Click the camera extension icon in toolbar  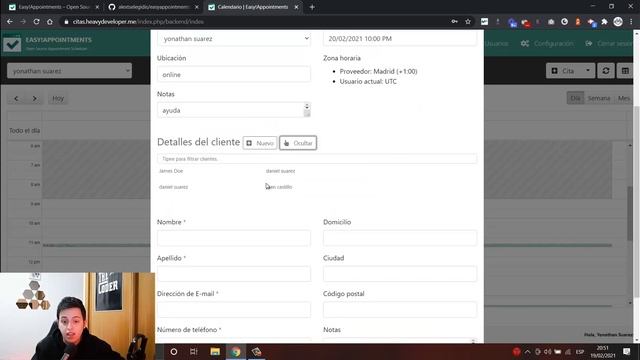551,22
